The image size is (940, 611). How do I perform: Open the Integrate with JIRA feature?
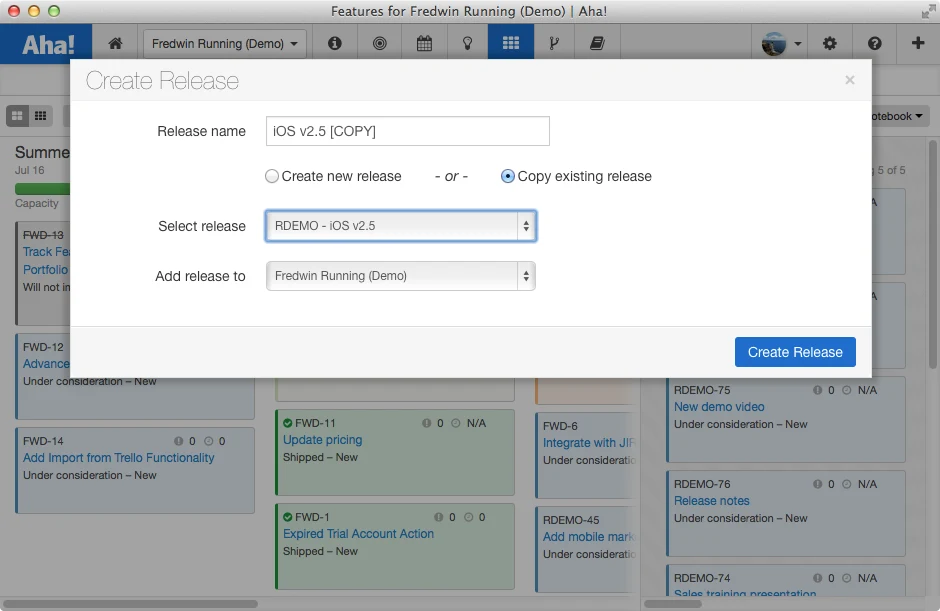tap(588, 443)
